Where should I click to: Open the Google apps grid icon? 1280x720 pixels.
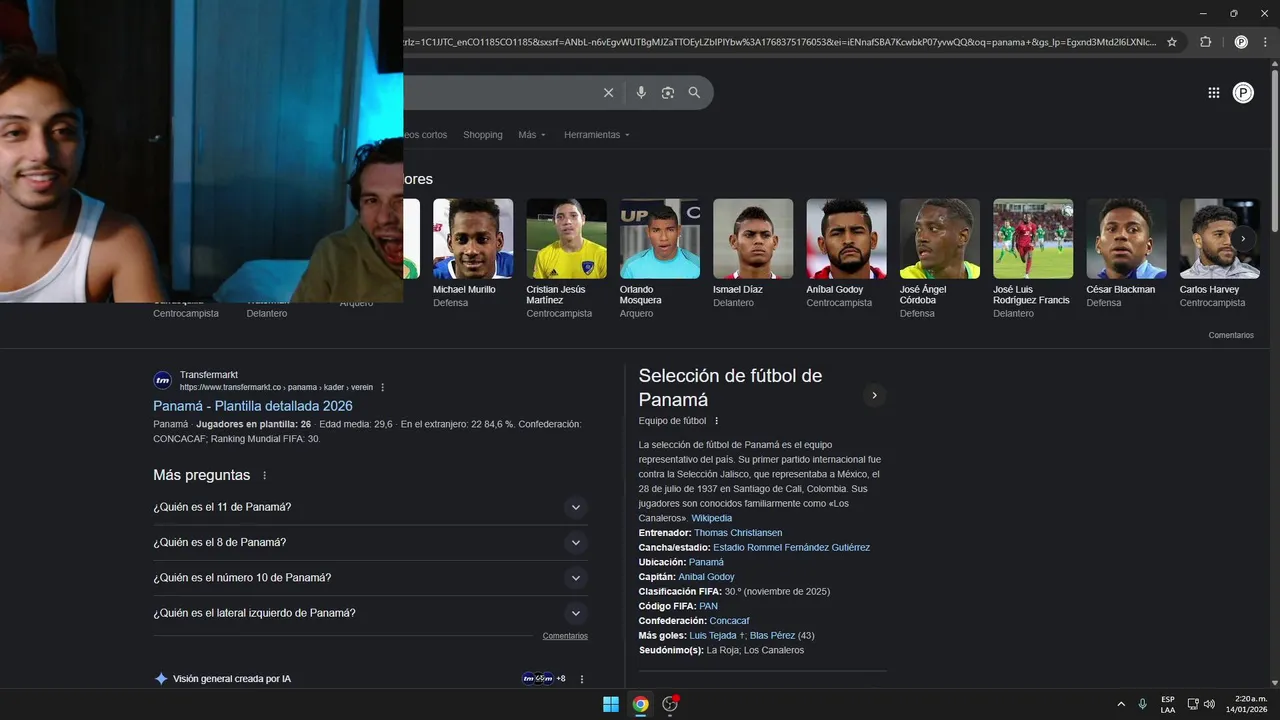[x=1213, y=93]
